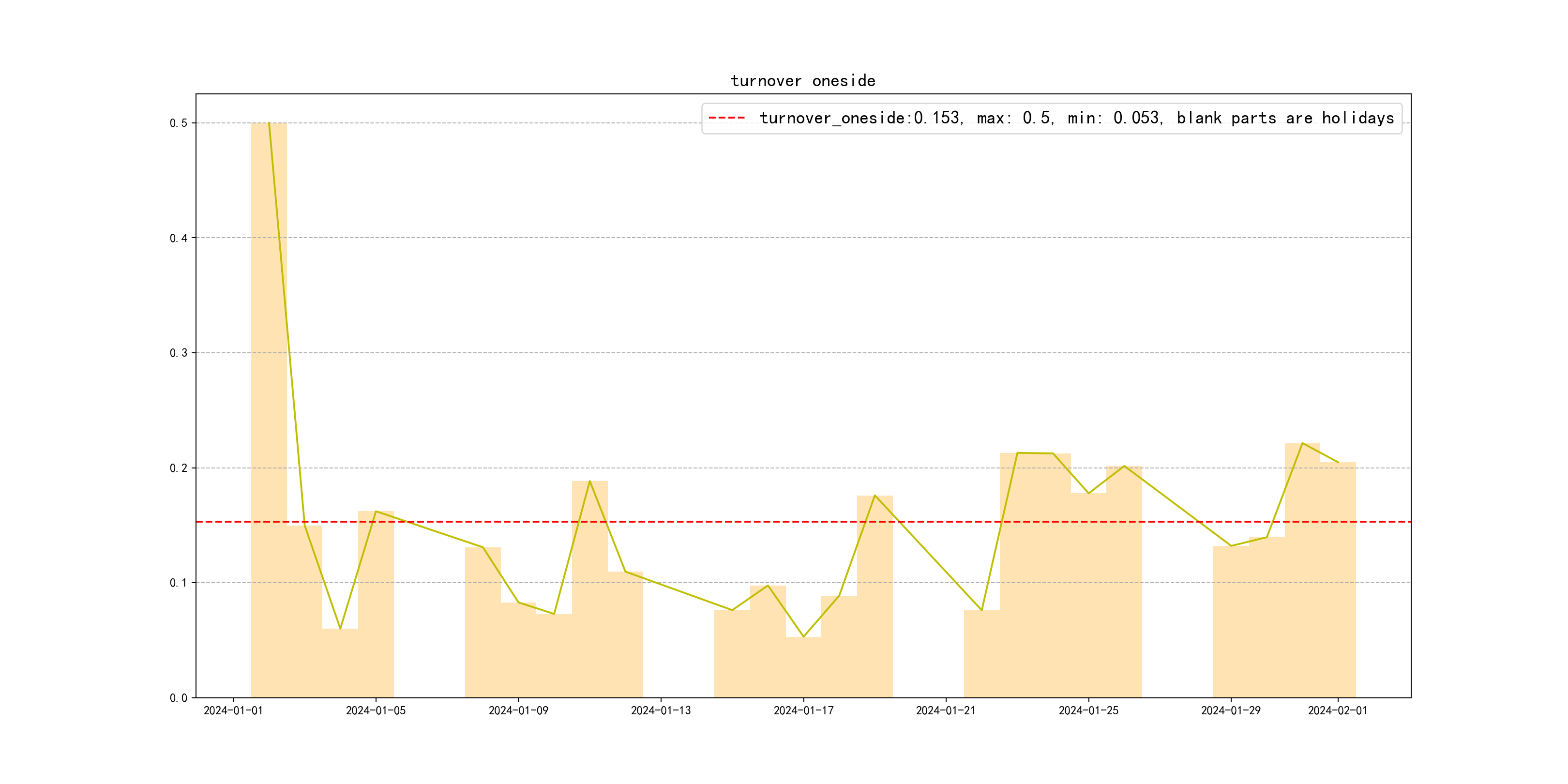Click the 2024-01-05 x-axis date label
Image resolution: width=1568 pixels, height=784 pixels.
coord(376,710)
